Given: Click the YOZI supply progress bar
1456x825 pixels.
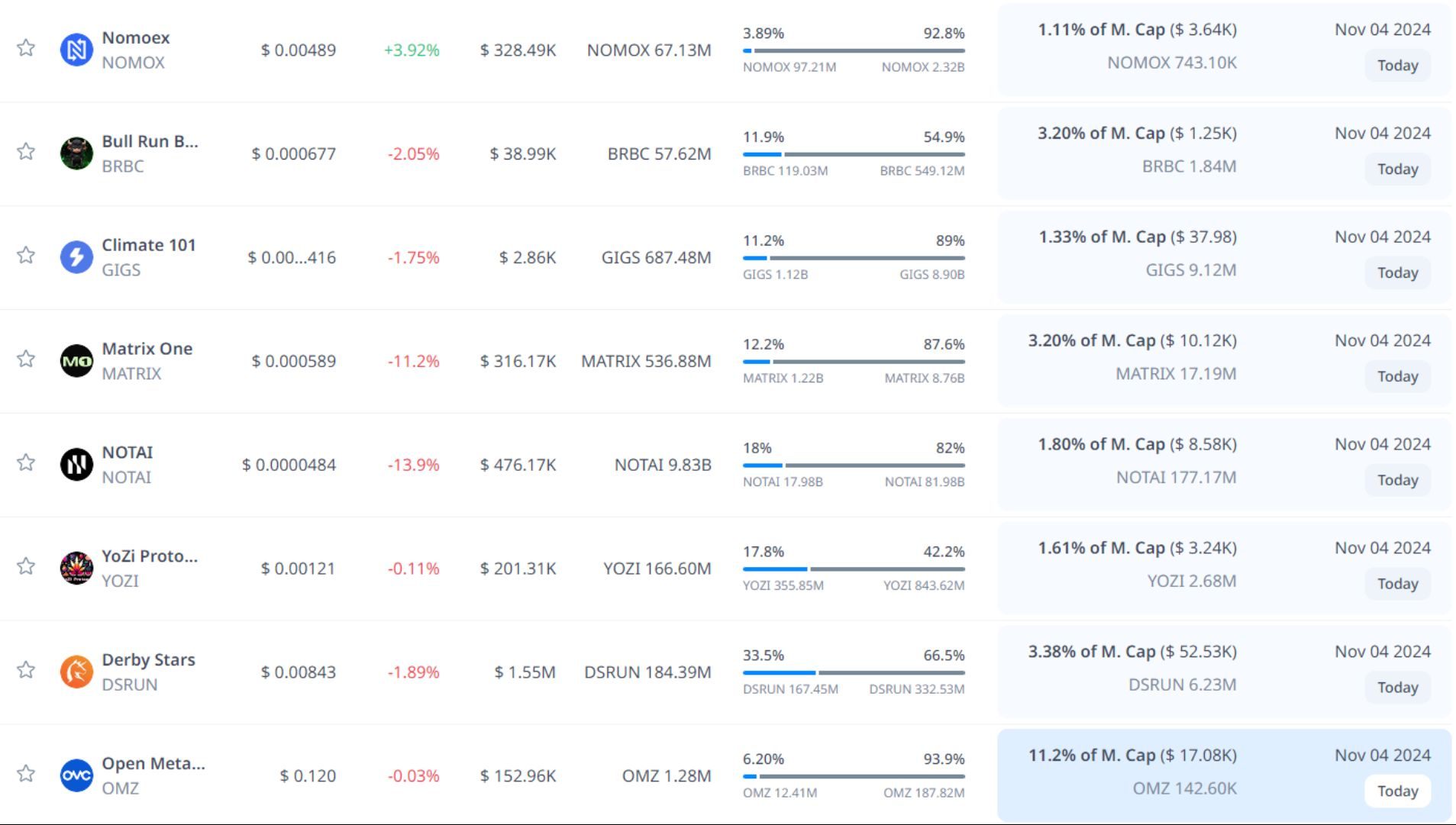Looking at the screenshot, I should click(854, 569).
